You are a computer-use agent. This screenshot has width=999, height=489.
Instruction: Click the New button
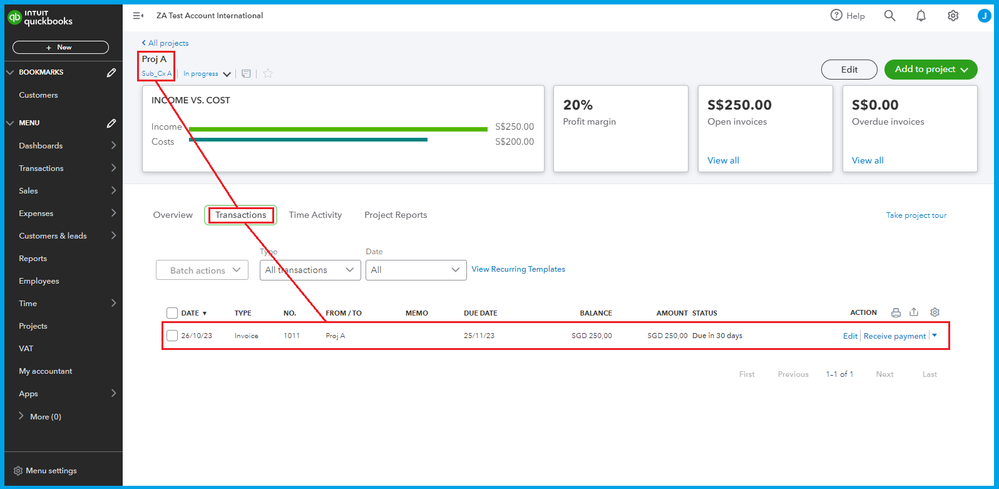(61, 47)
